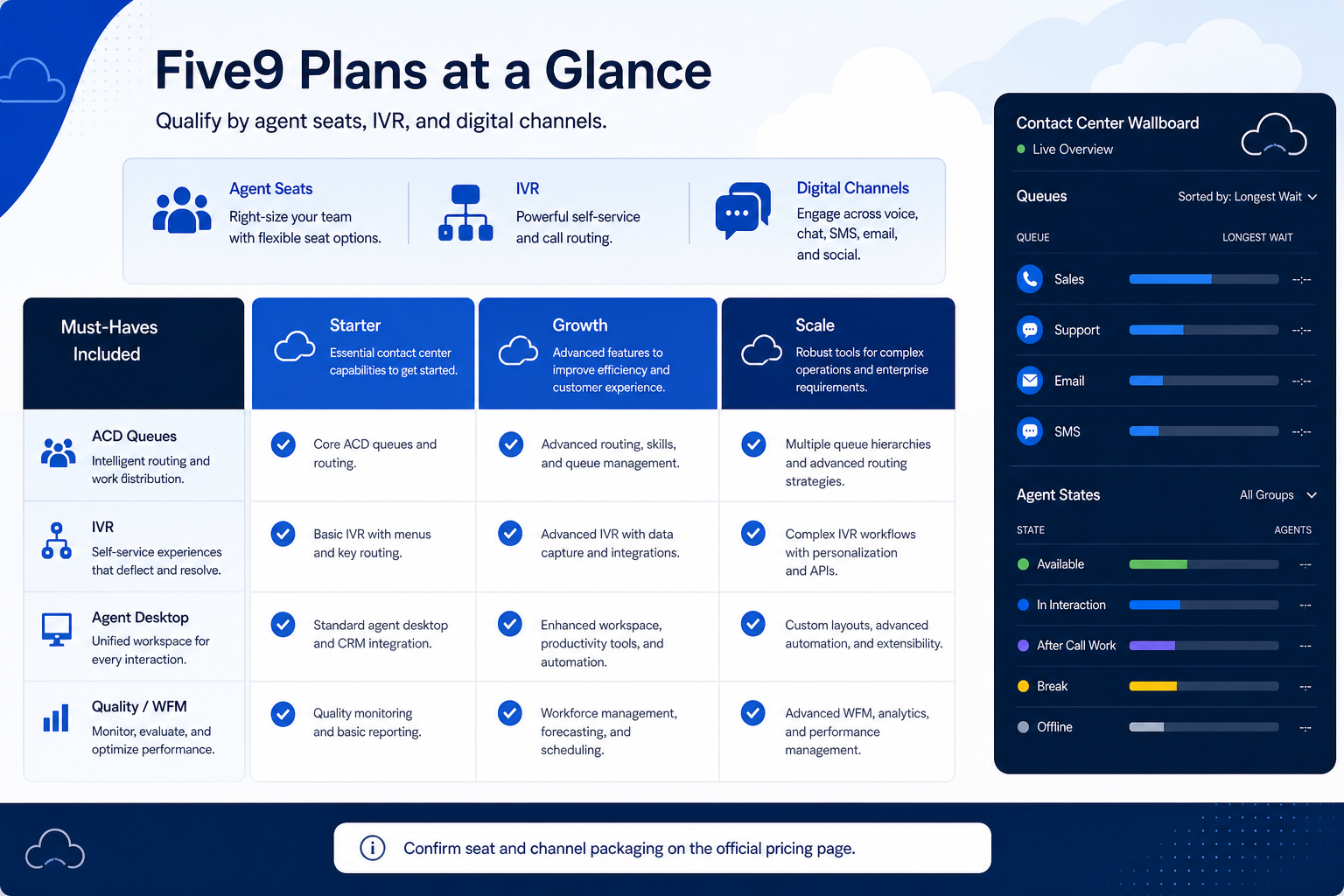Click the purple After Call Work status dot
Image resolution: width=1344 pixels, height=896 pixels.
pos(1023,646)
